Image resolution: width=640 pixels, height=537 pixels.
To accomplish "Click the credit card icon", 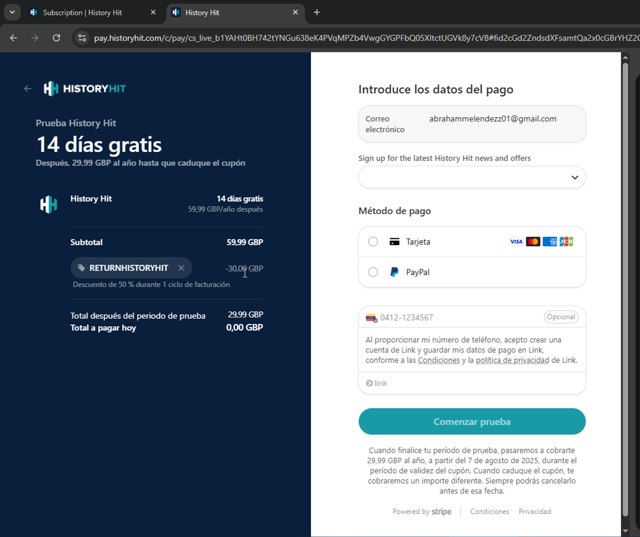I will 394,242.
